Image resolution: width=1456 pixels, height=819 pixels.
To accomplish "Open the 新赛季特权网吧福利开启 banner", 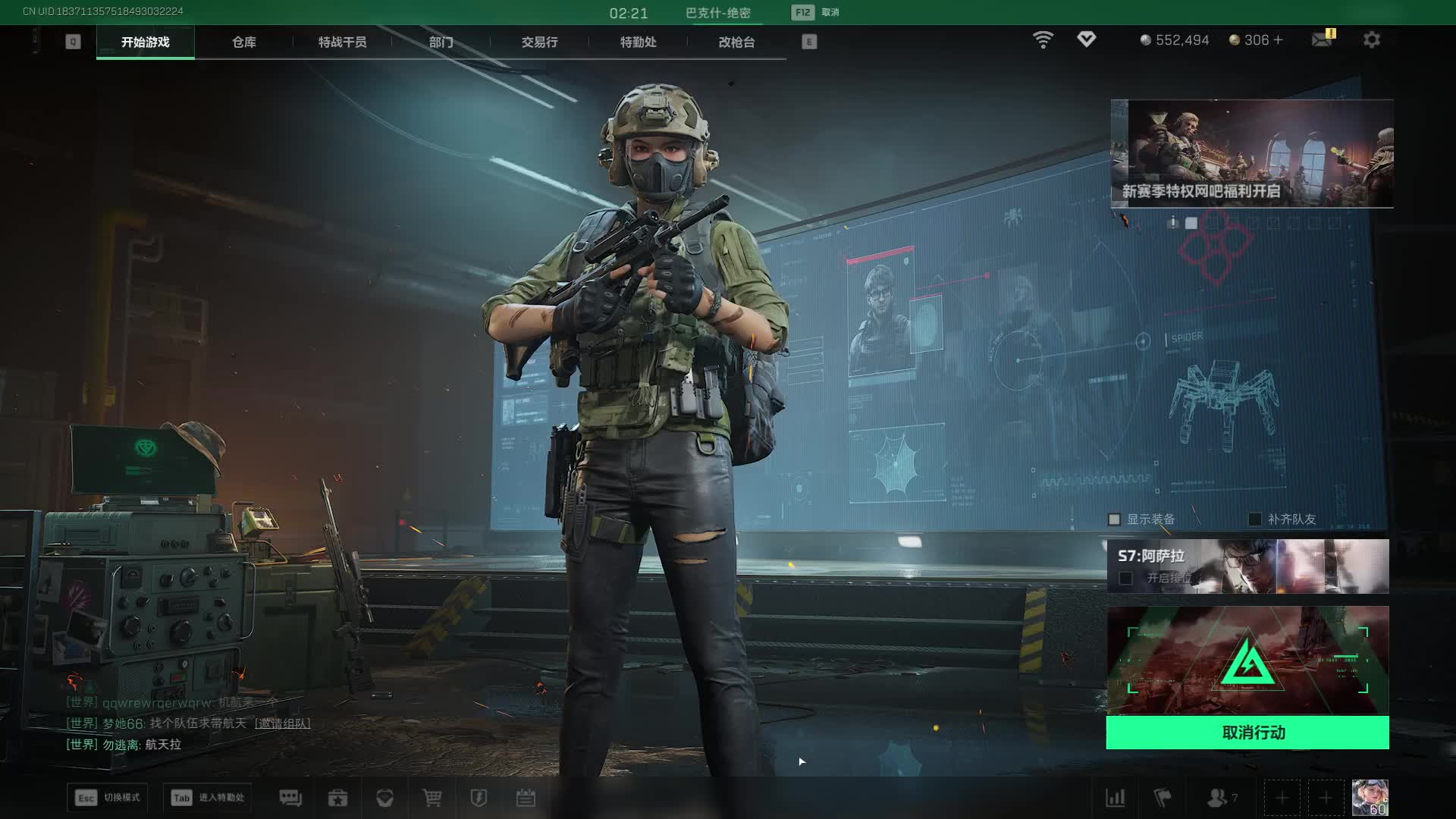I will pos(1251,153).
